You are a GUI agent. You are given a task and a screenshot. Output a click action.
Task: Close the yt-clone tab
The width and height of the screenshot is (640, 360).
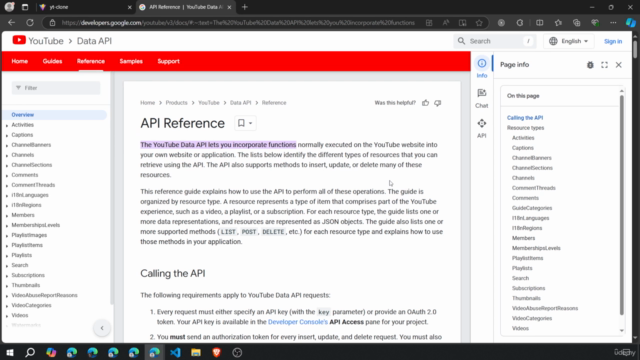129,7
